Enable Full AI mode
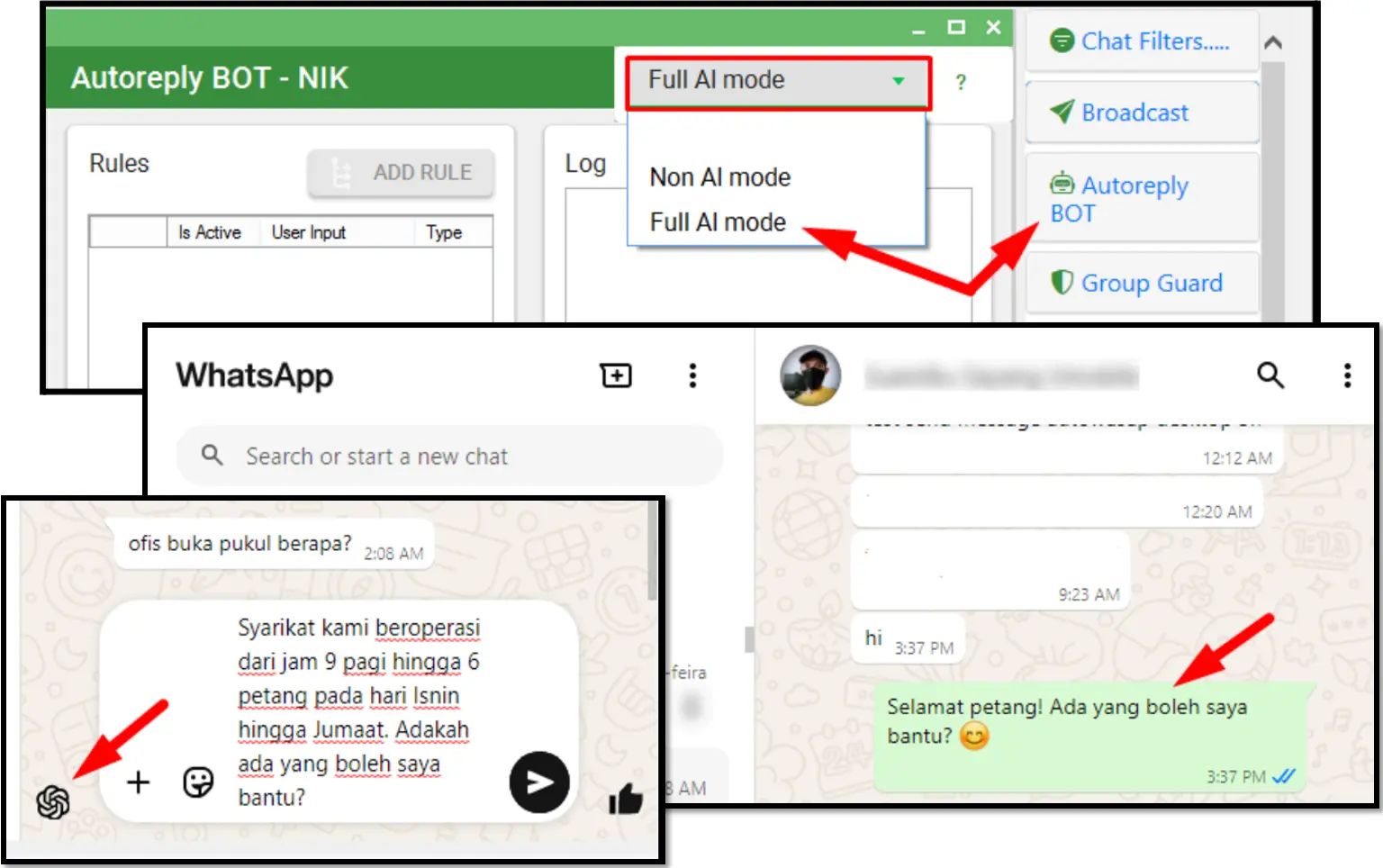Viewport: 1383px width, 868px height. (x=718, y=222)
